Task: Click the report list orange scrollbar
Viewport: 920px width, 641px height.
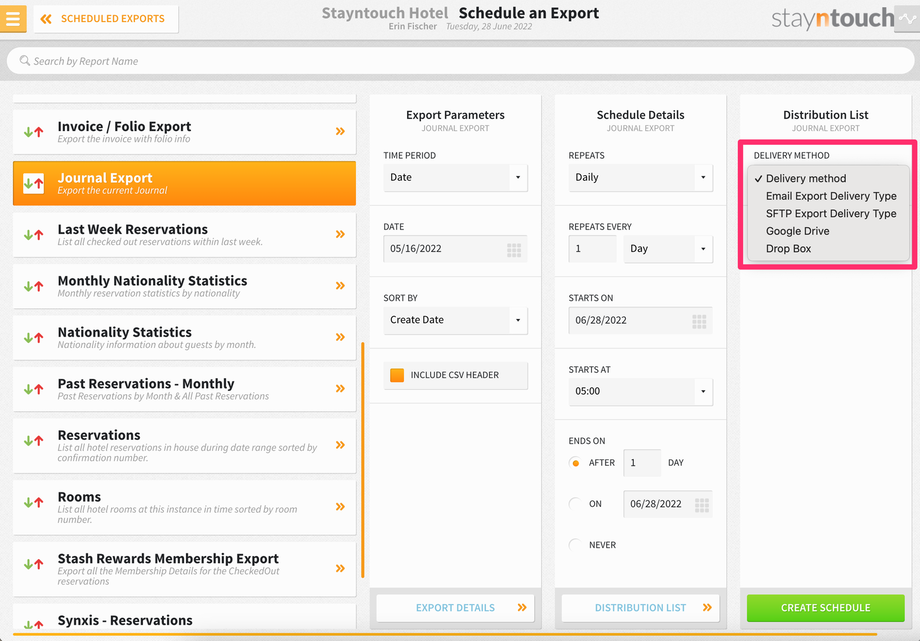Action: click(x=363, y=460)
